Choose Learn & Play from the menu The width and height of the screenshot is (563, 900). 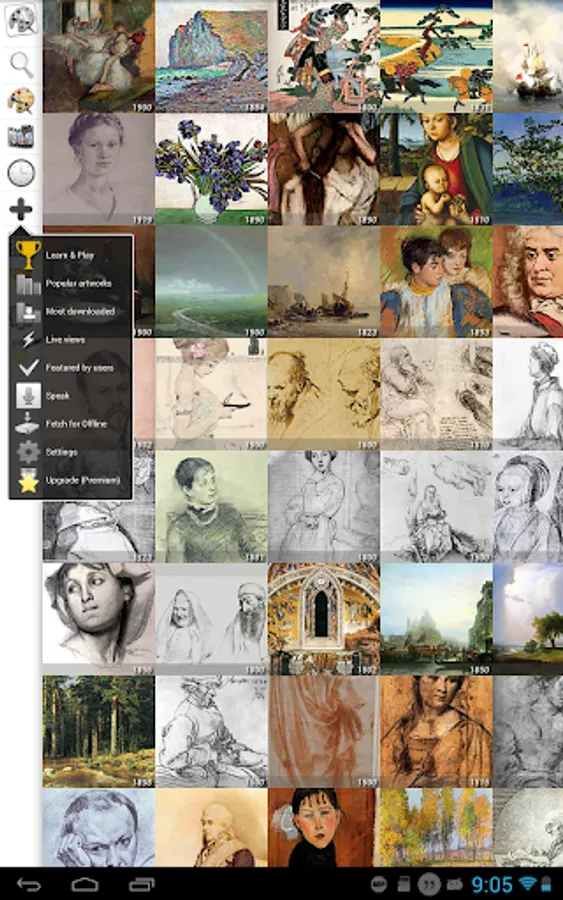71,255
